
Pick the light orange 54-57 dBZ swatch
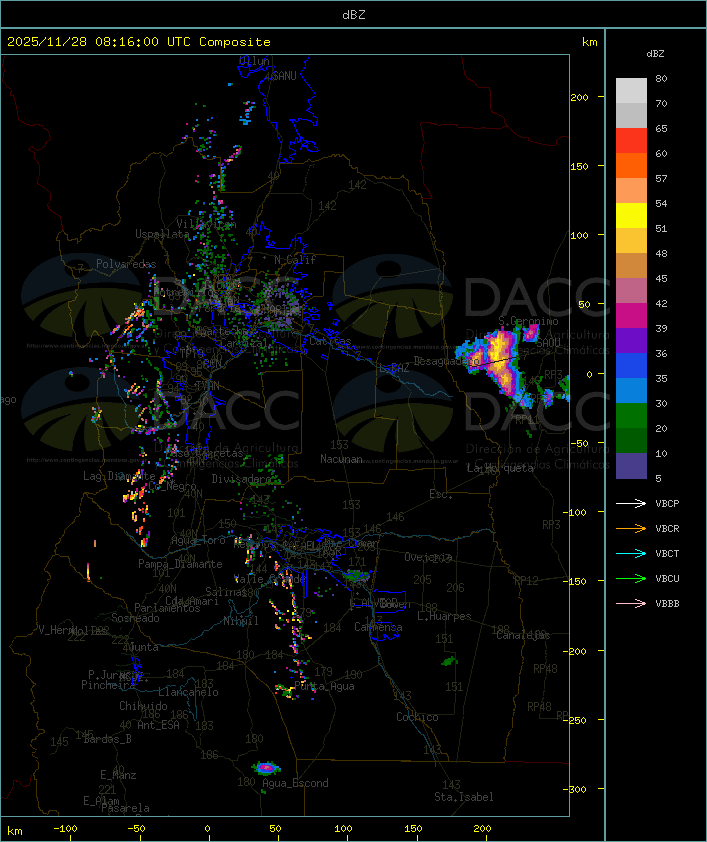[x=631, y=191]
